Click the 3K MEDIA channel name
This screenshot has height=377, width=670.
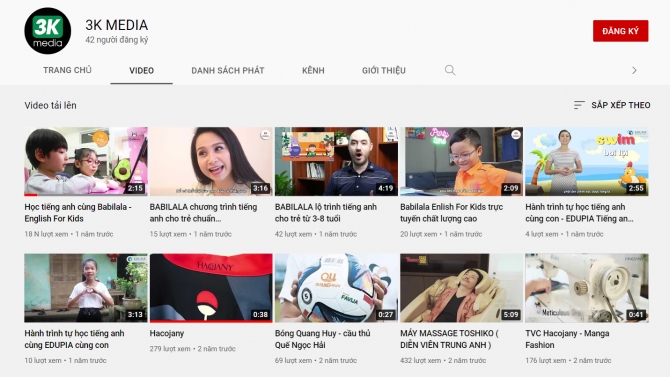(x=117, y=25)
